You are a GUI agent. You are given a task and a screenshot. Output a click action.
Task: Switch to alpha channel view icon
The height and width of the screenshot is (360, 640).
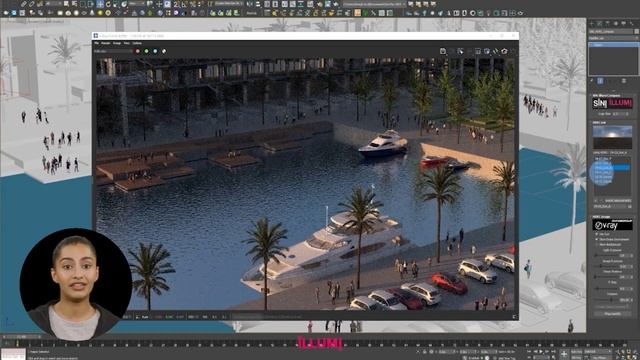[x=164, y=51]
